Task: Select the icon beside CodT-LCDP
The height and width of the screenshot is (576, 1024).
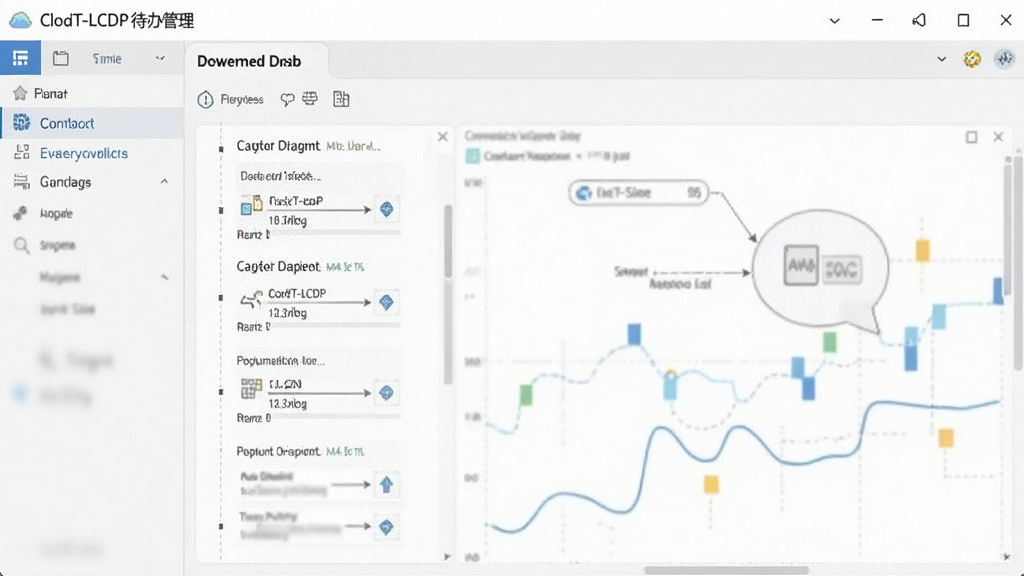Action: pyautogui.click(x=251, y=300)
